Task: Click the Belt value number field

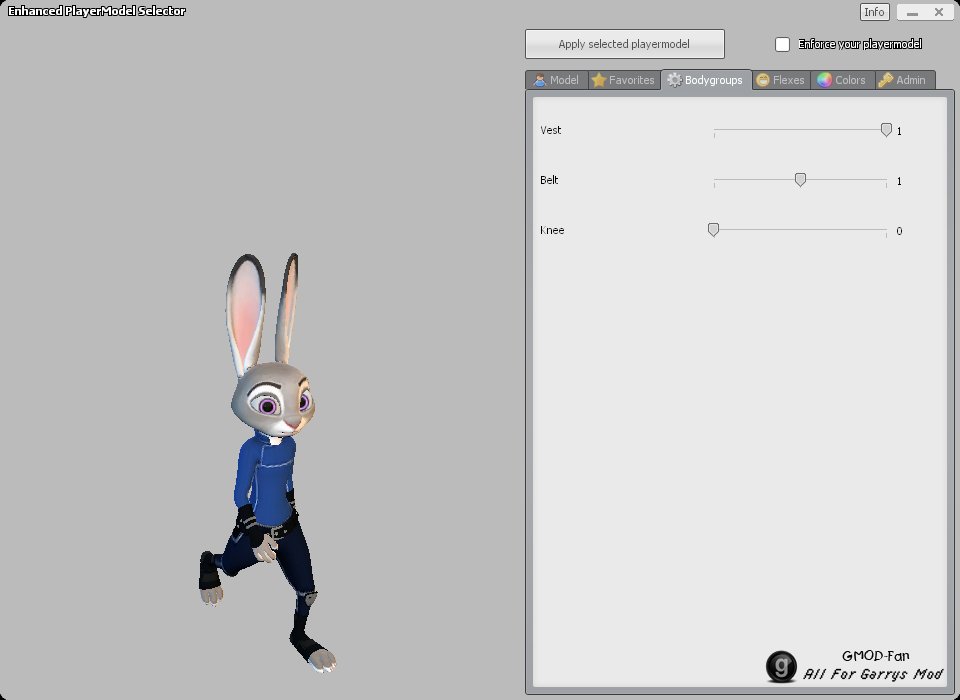Action: click(x=899, y=181)
